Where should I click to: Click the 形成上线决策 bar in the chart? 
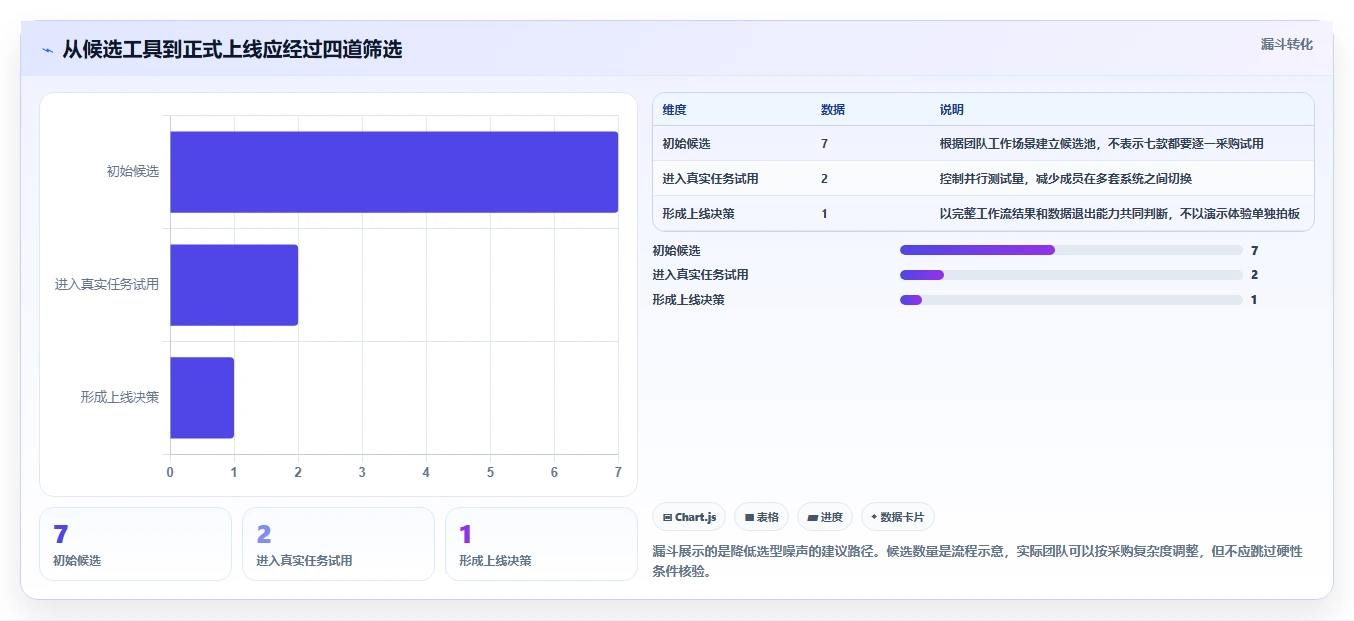[x=202, y=398]
